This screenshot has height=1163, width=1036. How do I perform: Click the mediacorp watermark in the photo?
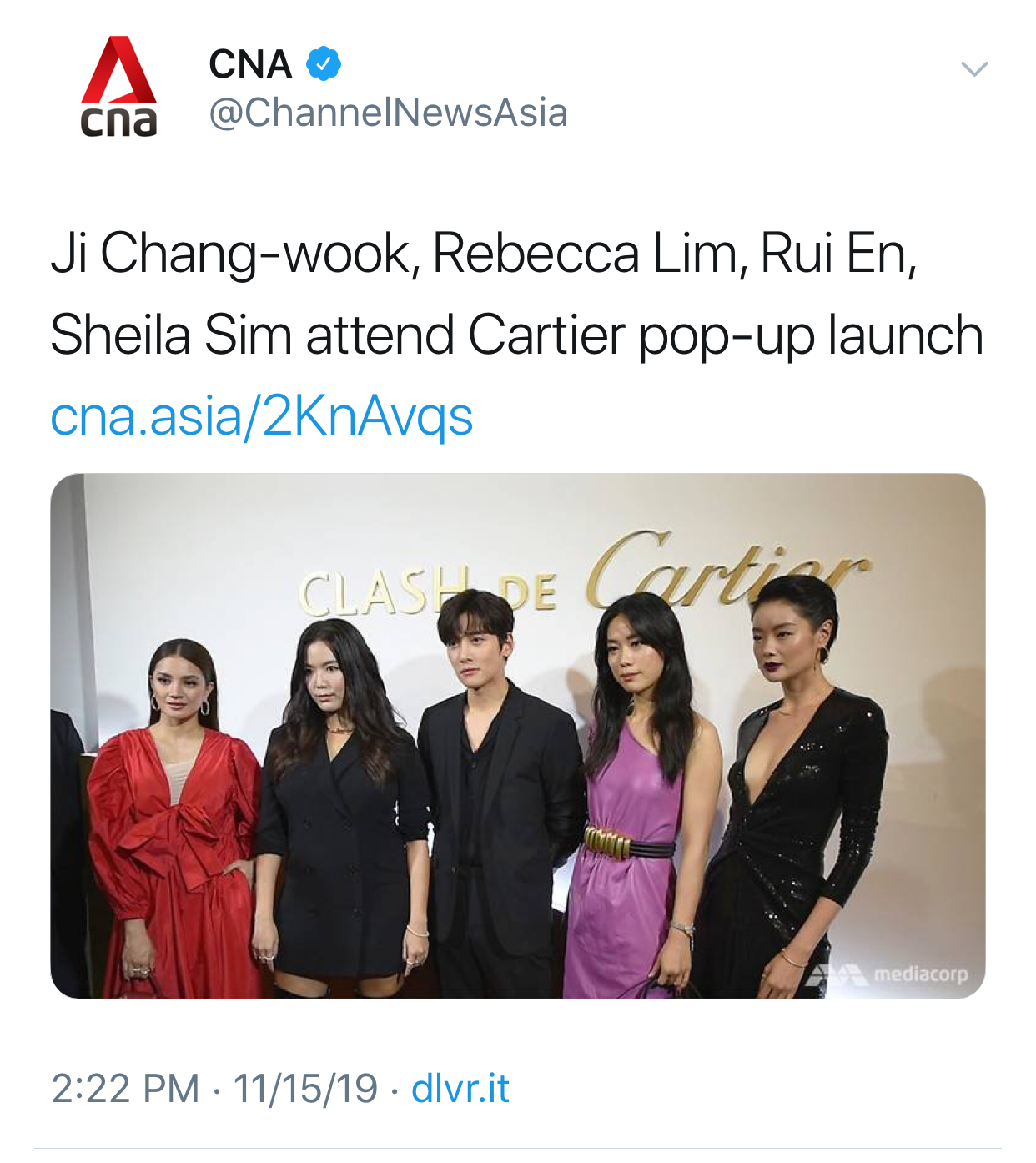tap(888, 974)
